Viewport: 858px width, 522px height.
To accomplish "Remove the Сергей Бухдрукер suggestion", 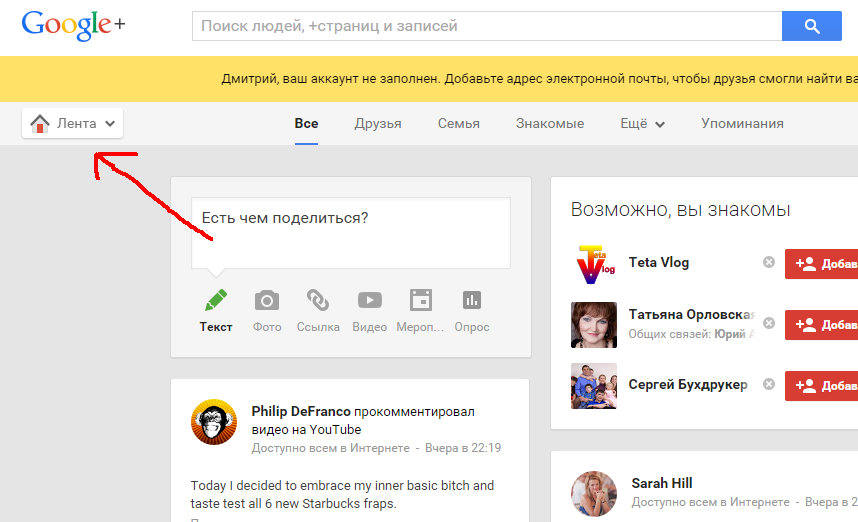I will click(769, 384).
